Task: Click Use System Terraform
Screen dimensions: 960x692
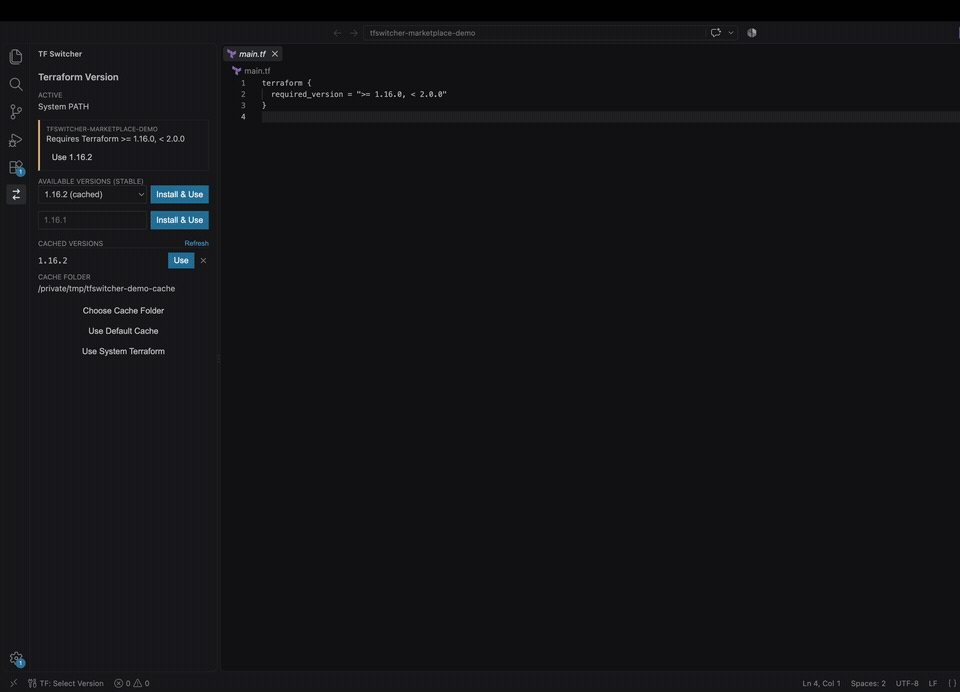Action: pos(123,351)
